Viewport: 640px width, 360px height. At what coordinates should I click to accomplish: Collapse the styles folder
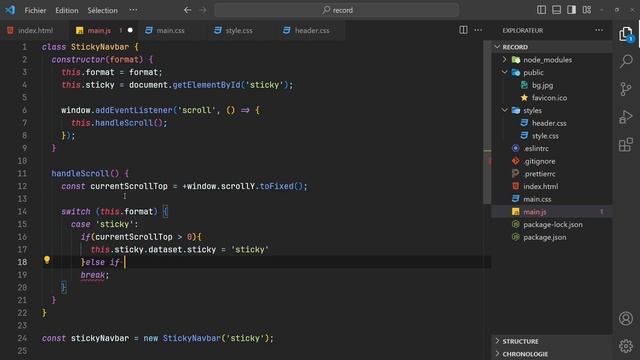click(504, 110)
